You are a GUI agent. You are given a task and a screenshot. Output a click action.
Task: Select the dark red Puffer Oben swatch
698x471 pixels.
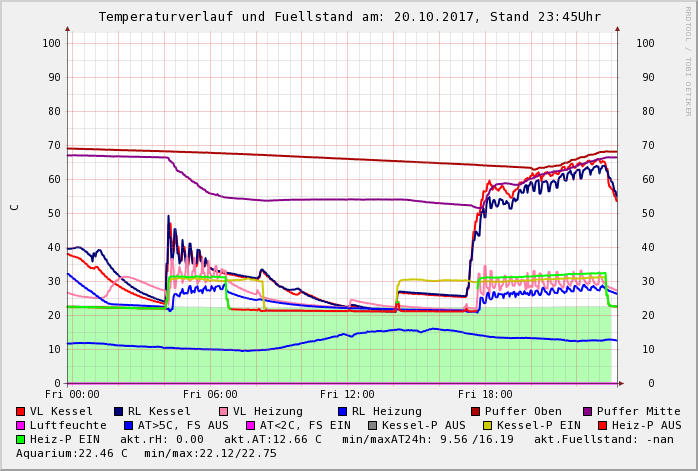[x=476, y=411]
